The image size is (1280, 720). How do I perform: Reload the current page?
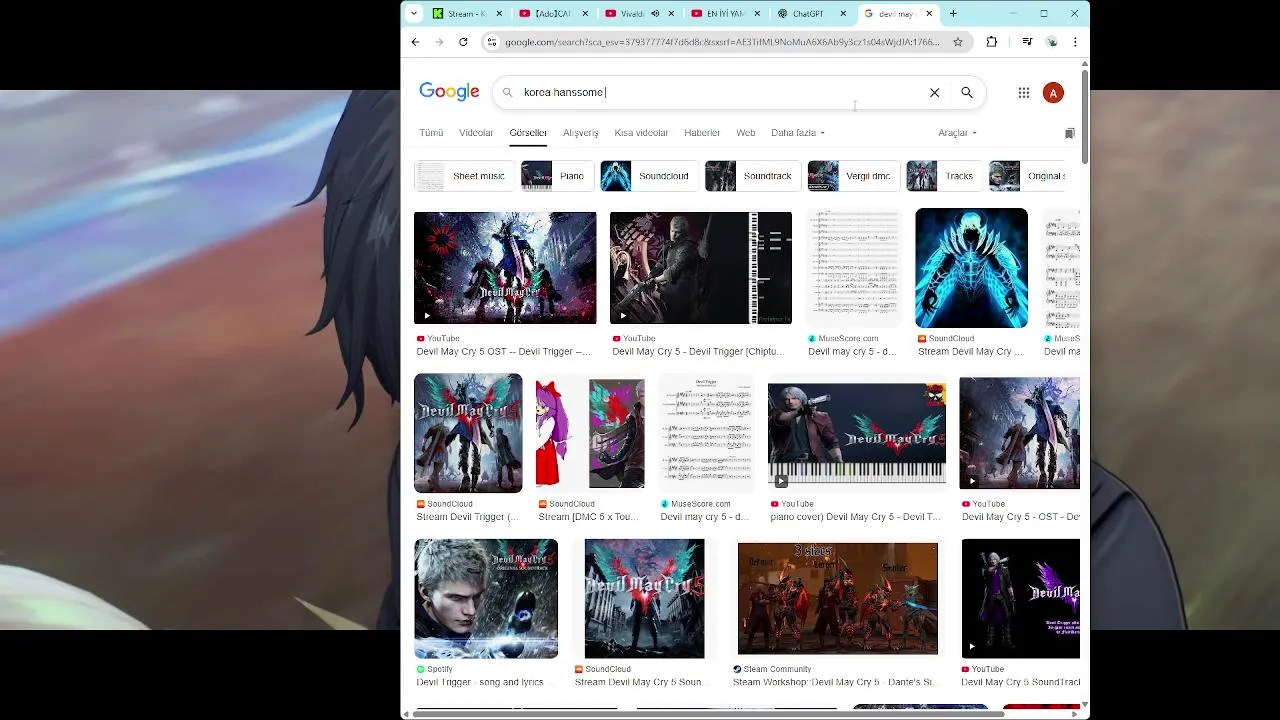(463, 42)
